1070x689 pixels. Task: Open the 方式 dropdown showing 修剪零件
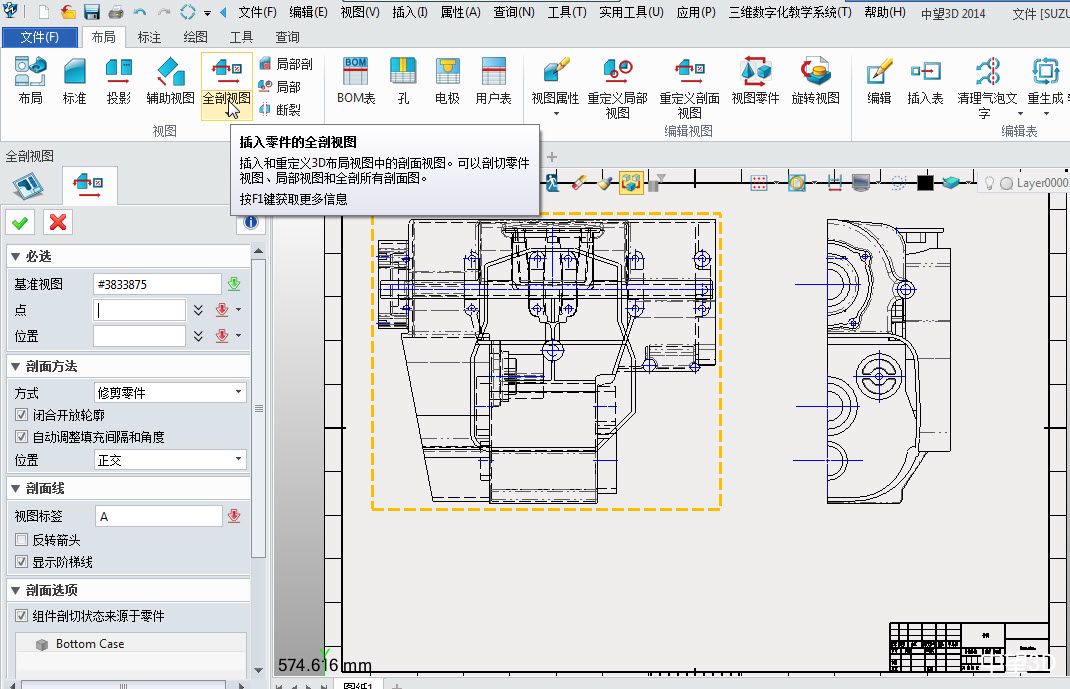(x=170, y=393)
